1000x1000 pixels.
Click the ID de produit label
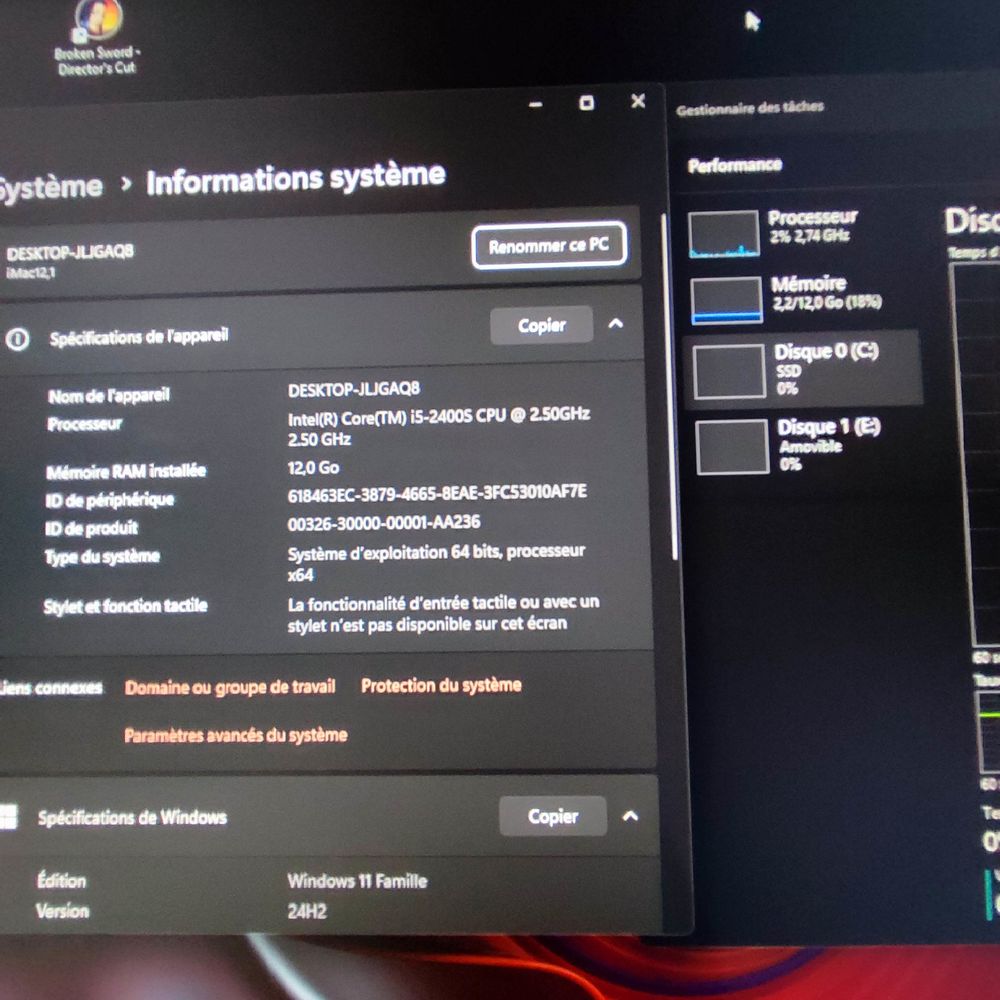[91, 528]
